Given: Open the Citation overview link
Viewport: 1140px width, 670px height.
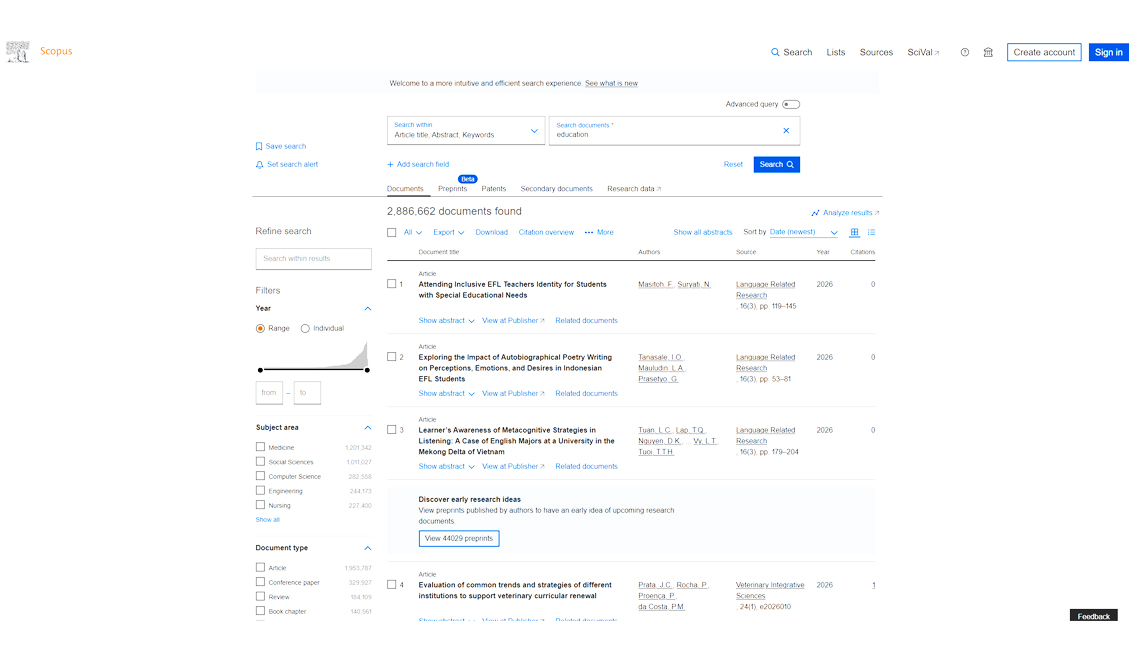Looking at the screenshot, I should pos(546,233).
